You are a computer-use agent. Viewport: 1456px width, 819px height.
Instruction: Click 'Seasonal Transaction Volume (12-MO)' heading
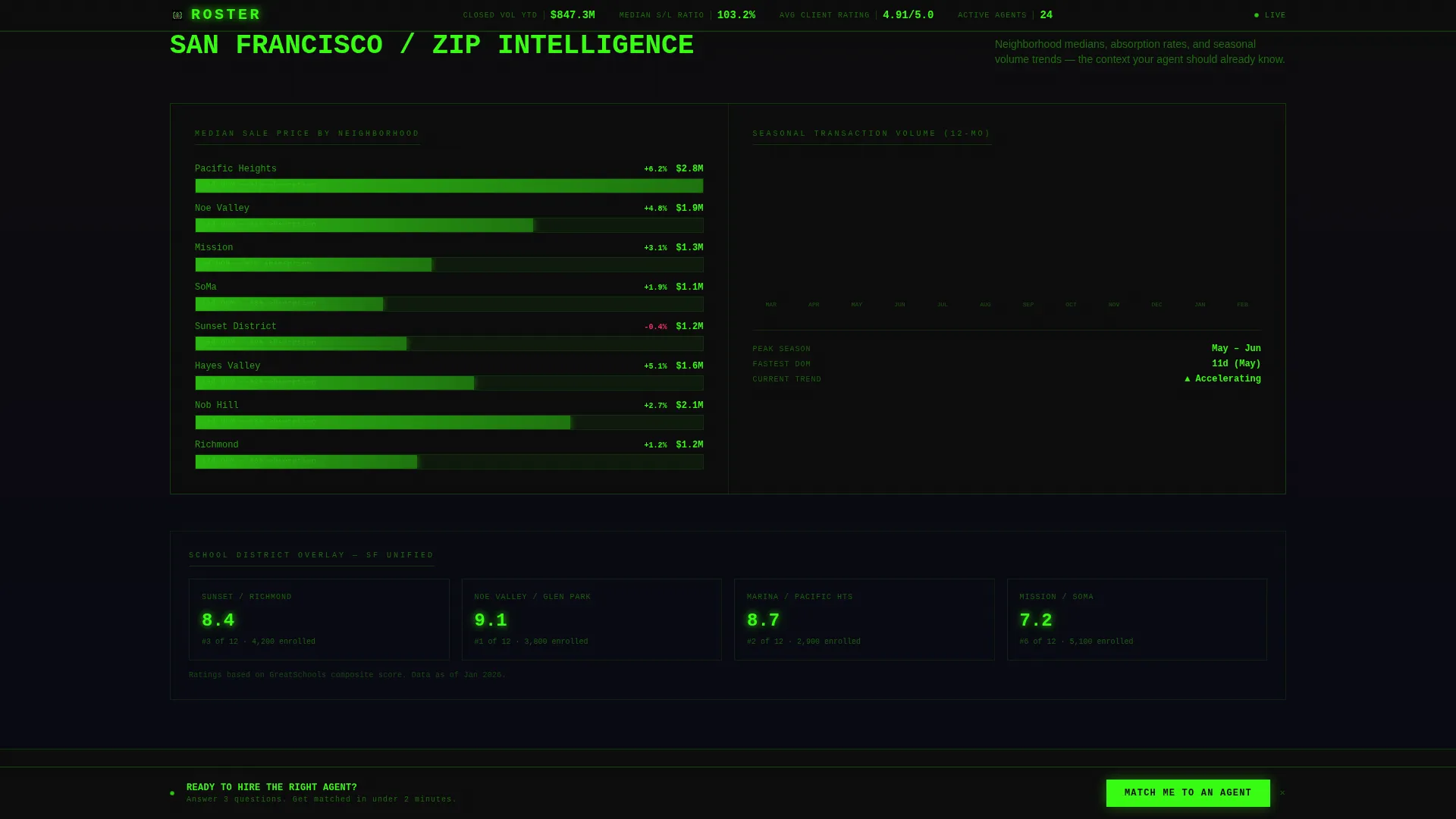[x=871, y=133]
